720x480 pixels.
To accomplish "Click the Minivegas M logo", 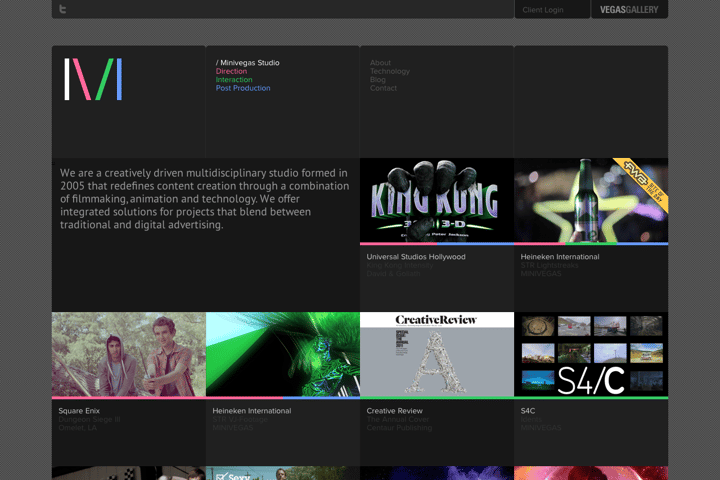I will (x=93, y=79).
